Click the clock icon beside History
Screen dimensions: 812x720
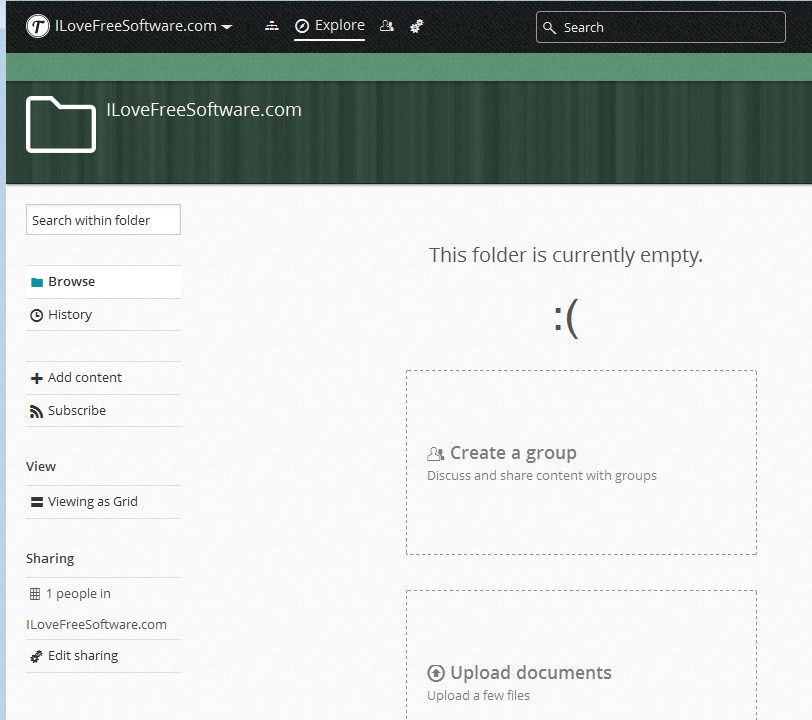click(x=36, y=315)
